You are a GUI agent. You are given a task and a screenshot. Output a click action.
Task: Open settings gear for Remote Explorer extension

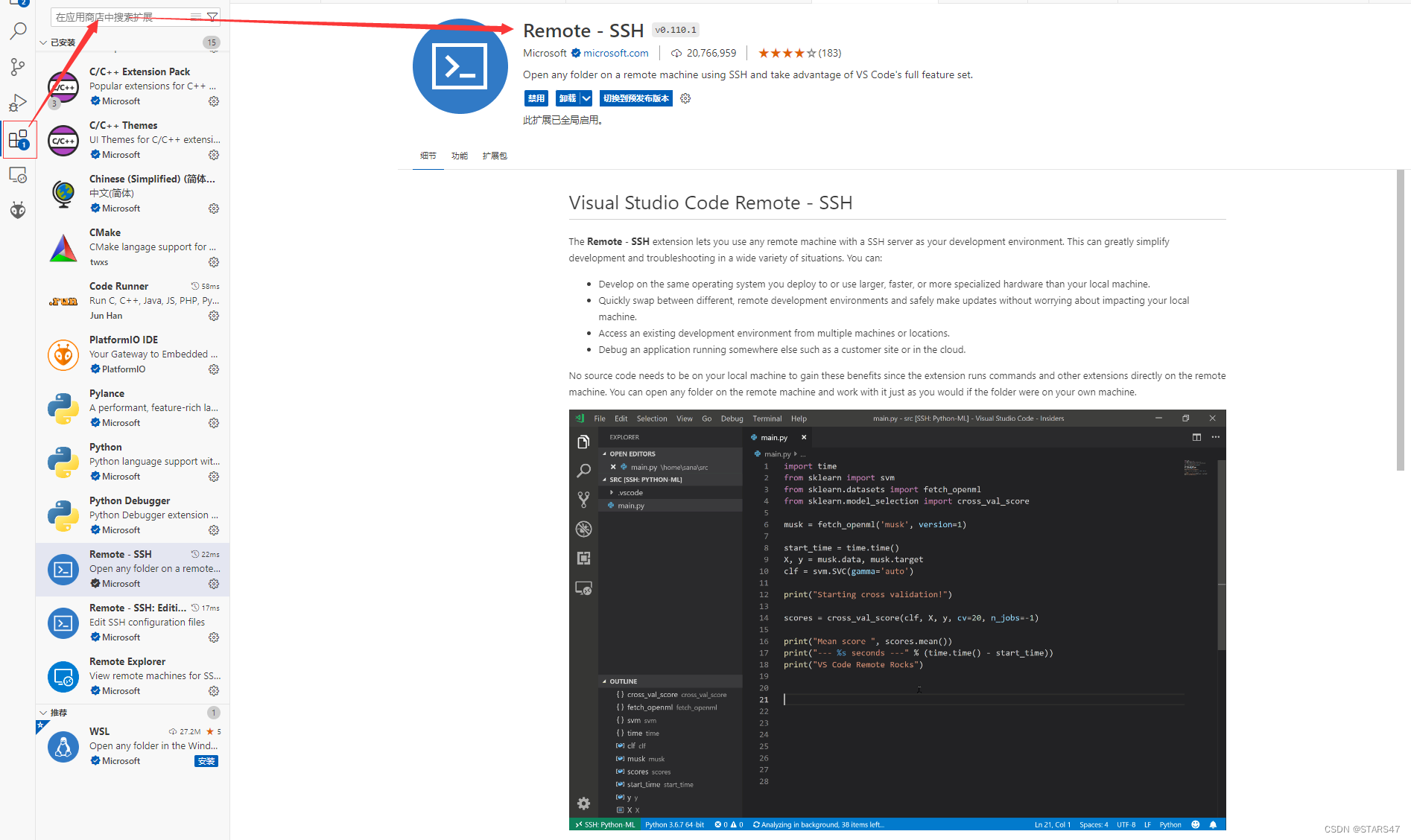[214, 691]
